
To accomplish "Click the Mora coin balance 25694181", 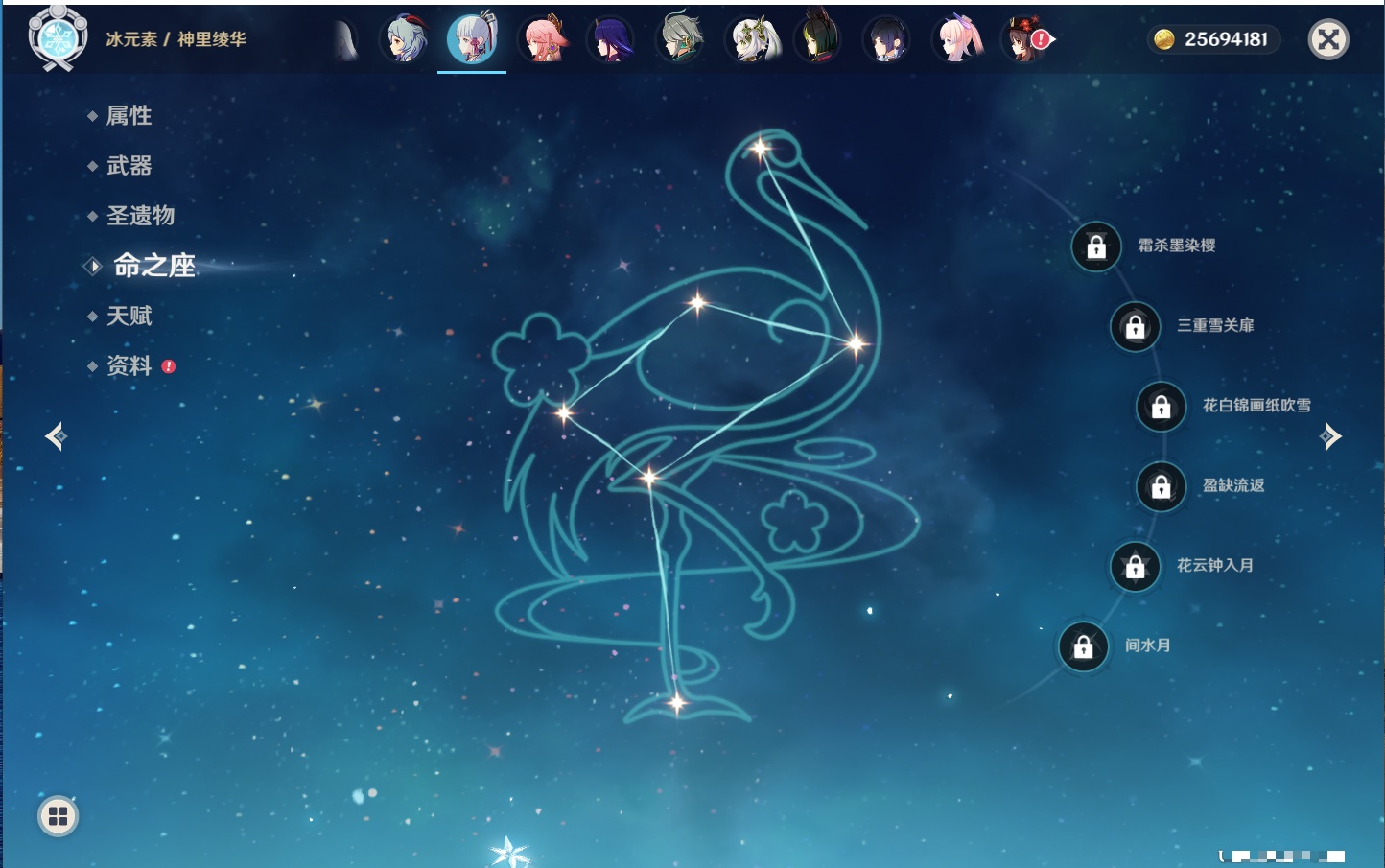I will (x=1213, y=39).
